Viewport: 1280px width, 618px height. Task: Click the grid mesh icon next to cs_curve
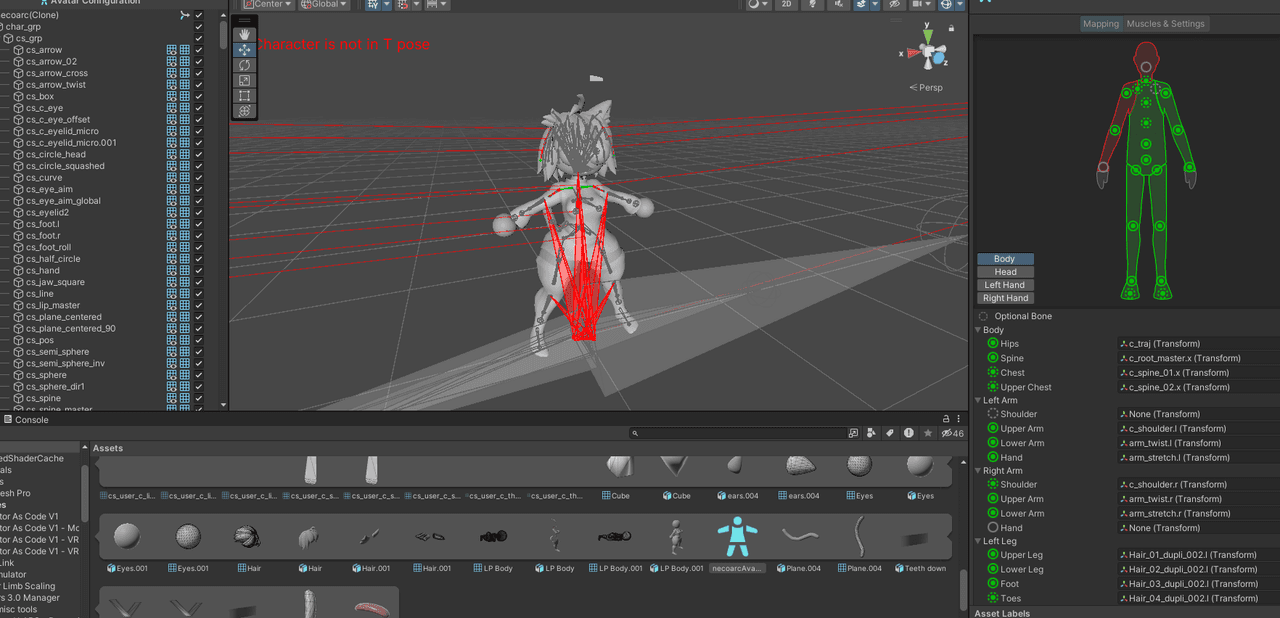click(x=185, y=178)
